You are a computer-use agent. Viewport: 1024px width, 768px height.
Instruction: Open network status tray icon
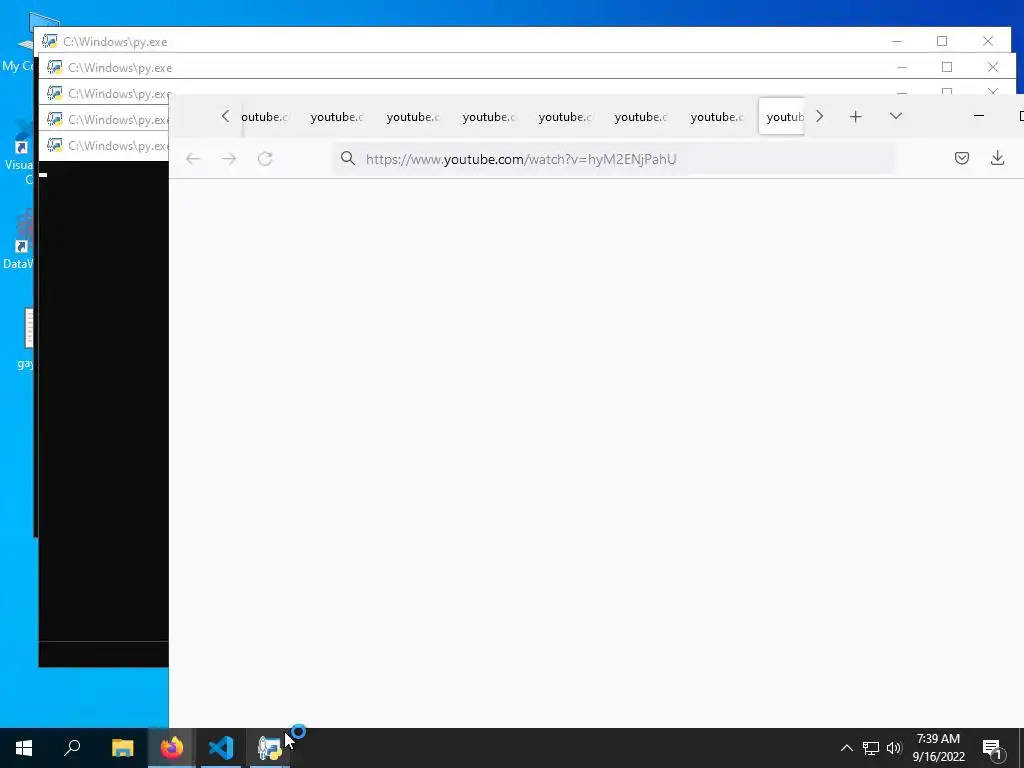[x=871, y=748]
